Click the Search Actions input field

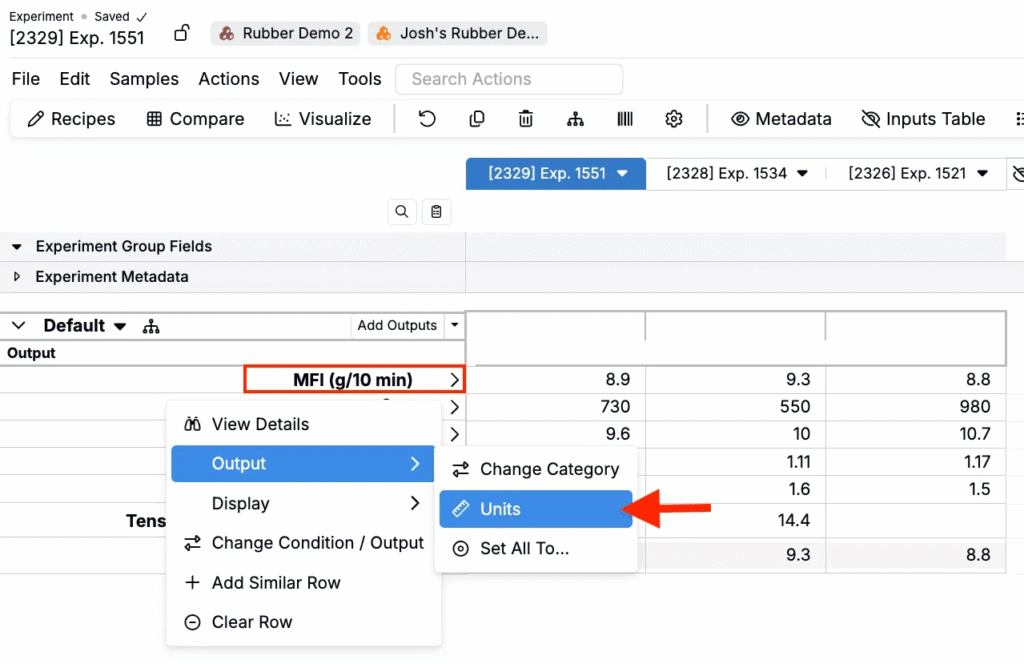tap(509, 79)
